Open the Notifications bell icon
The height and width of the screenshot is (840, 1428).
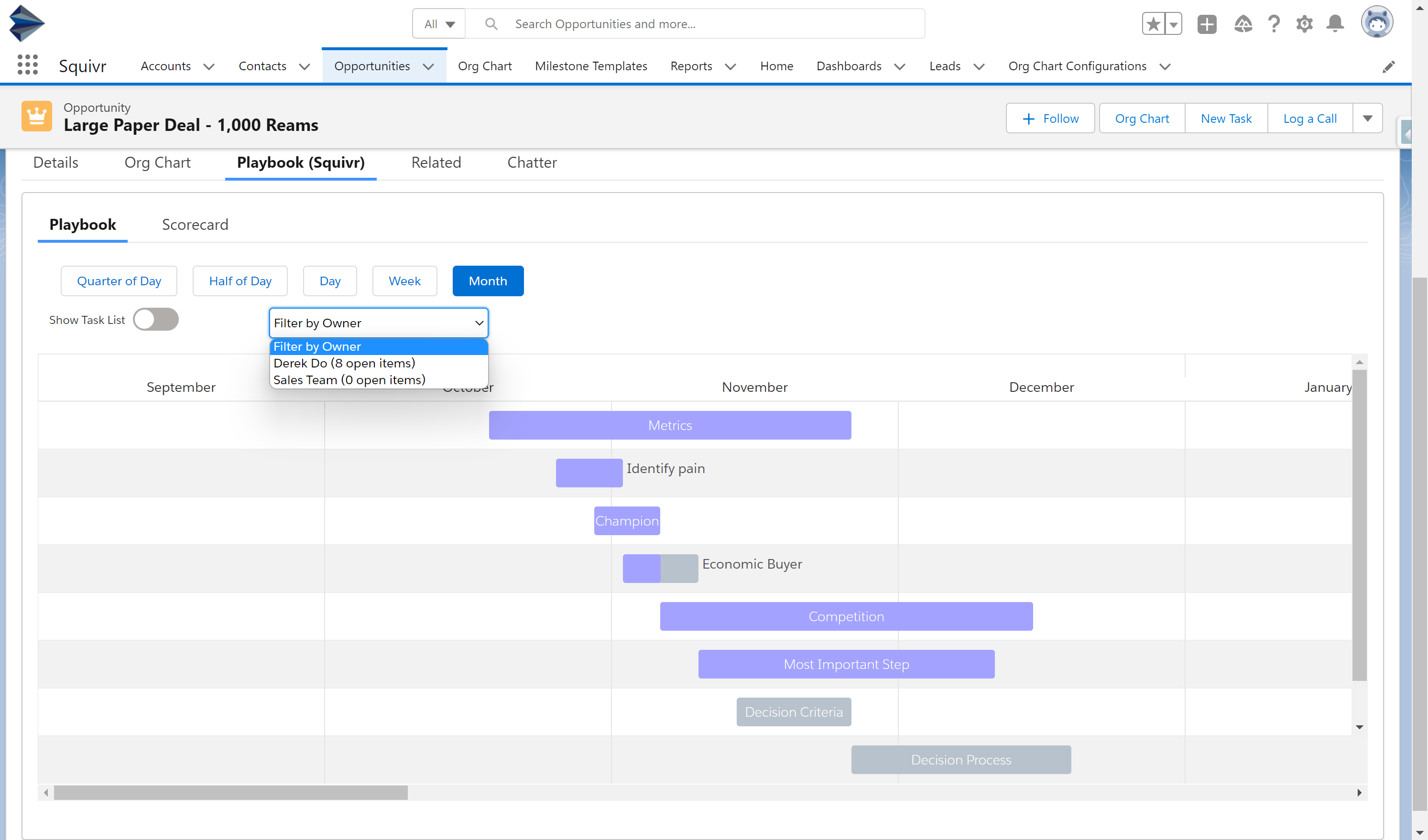tap(1335, 24)
